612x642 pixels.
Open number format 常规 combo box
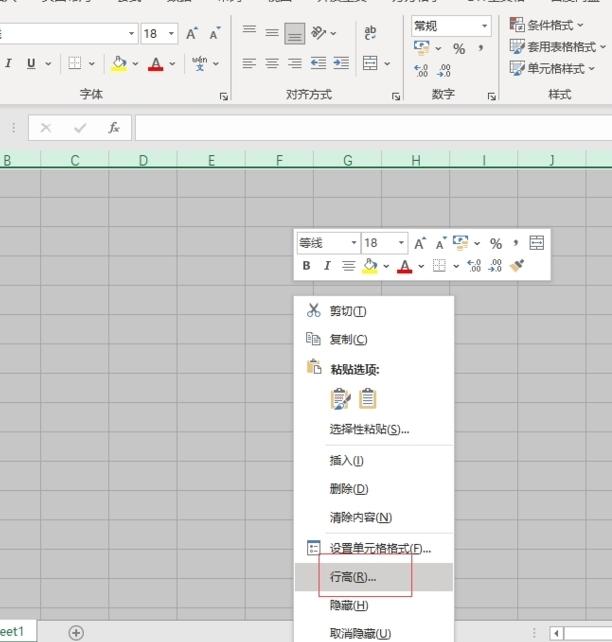[451, 26]
